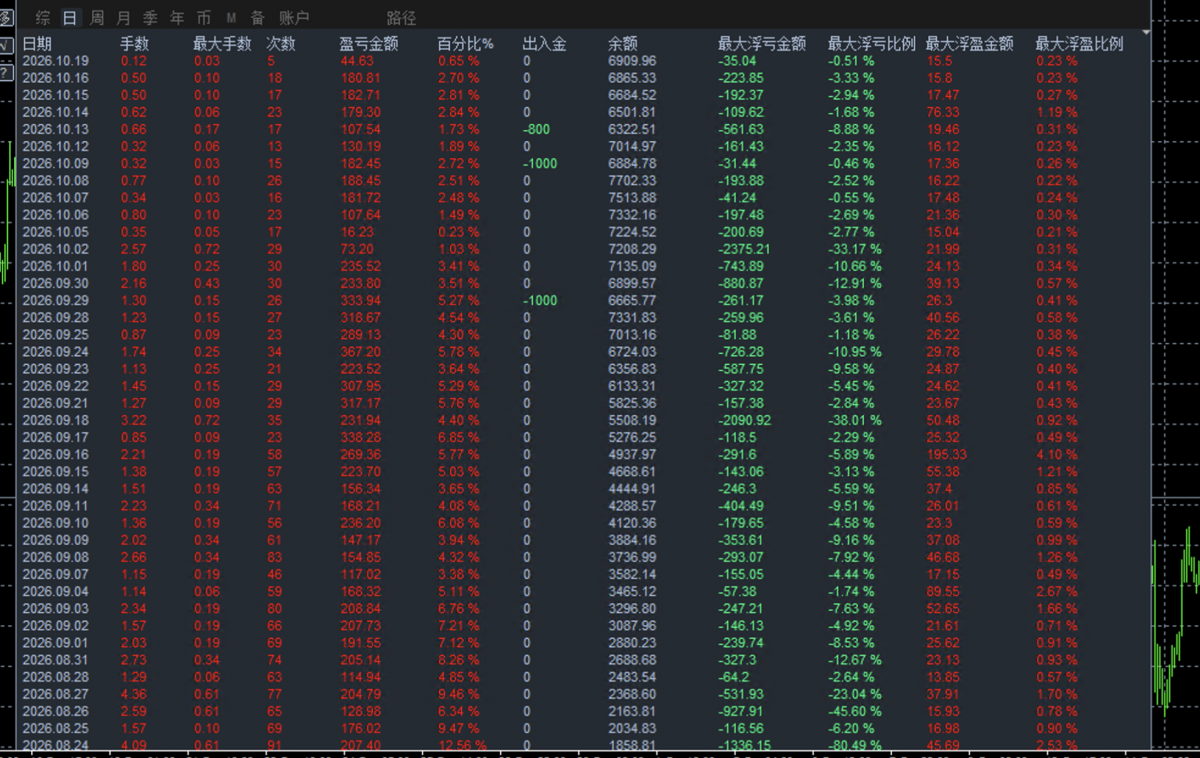Open the 综 summary tab
This screenshot has height=758, width=1200.
point(43,18)
